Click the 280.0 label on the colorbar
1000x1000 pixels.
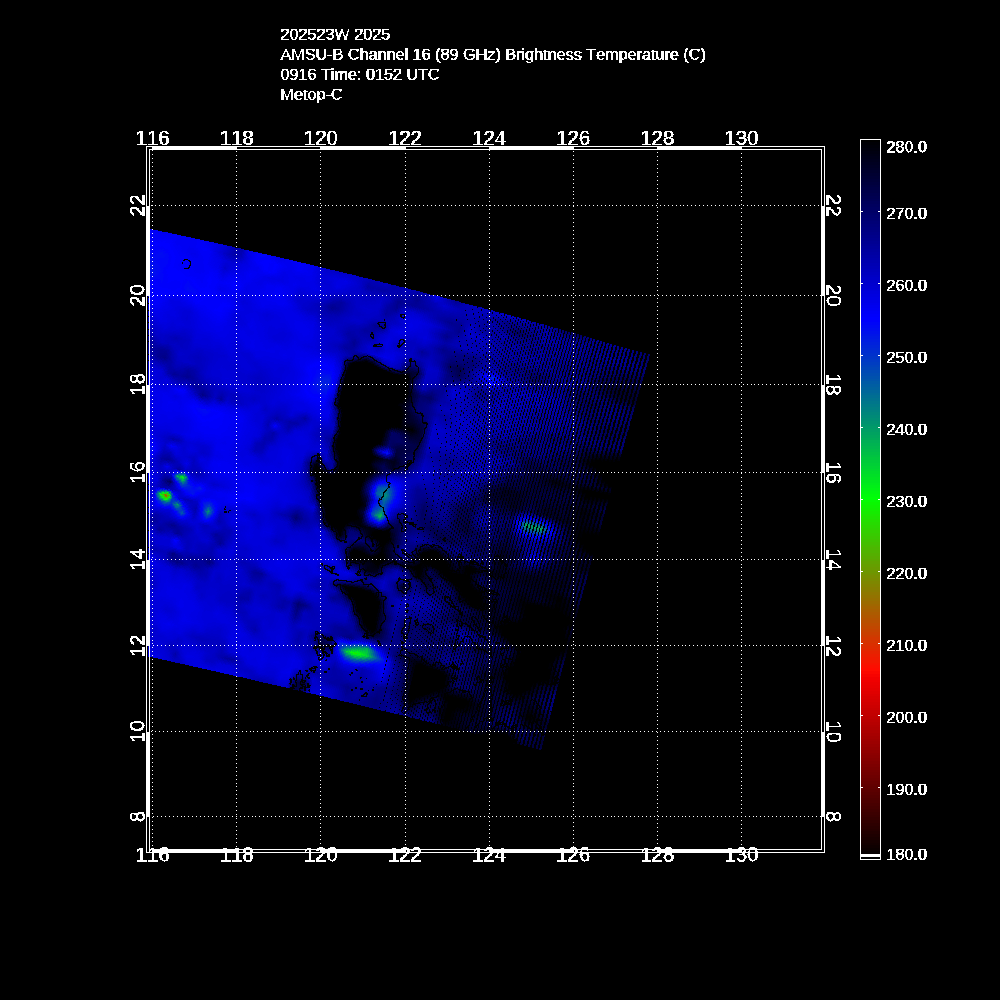[x=907, y=147]
